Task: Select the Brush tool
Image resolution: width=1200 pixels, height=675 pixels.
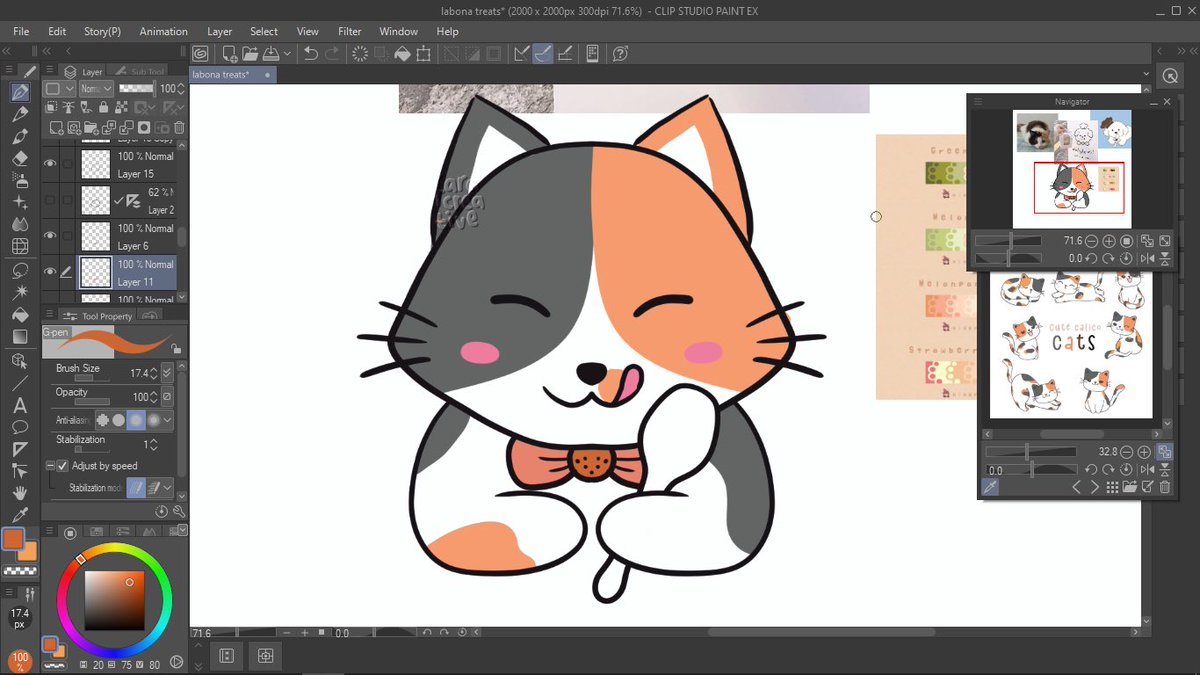Action: 19,136
